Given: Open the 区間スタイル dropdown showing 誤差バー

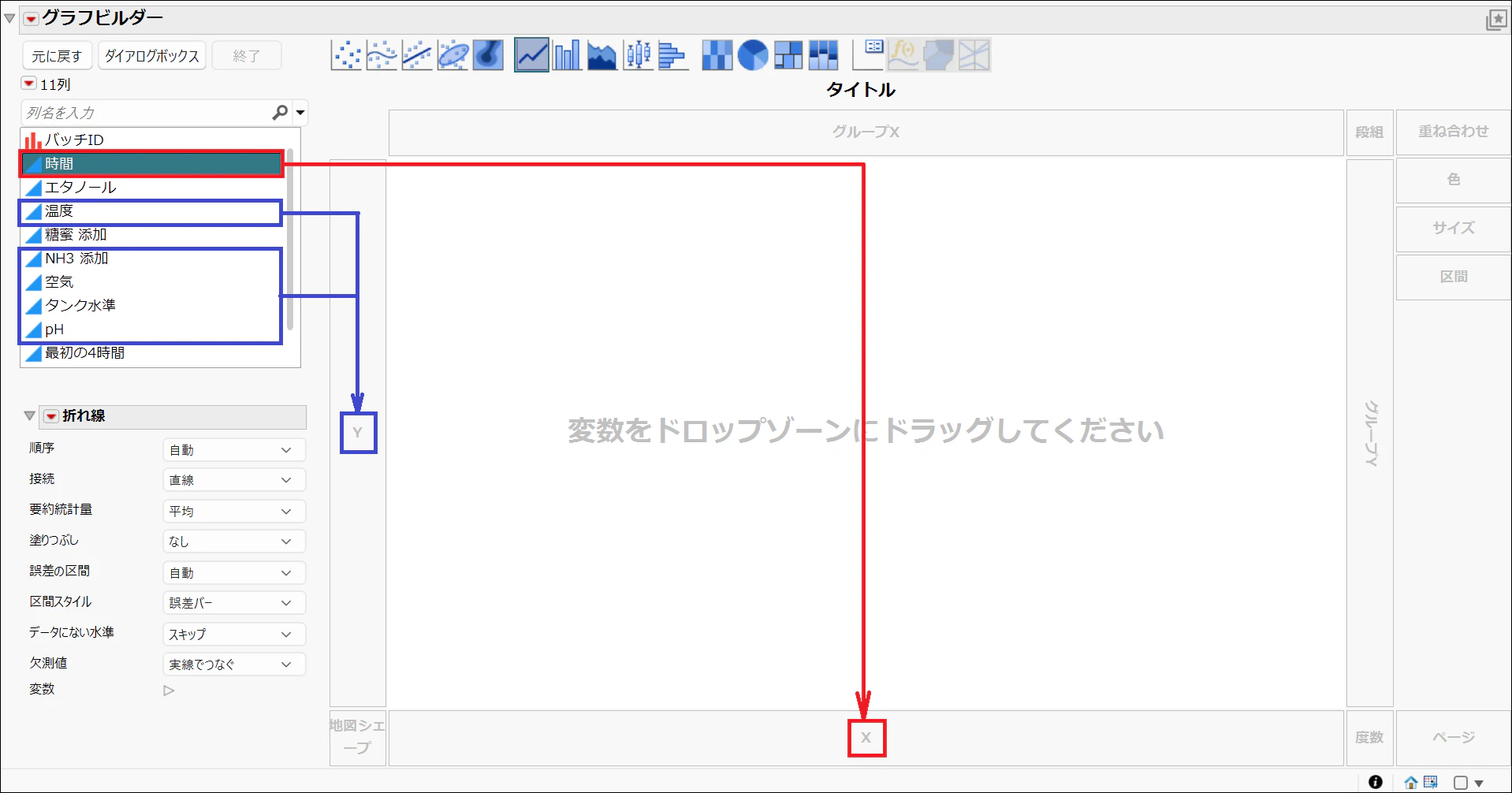Looking at the screenshot, I should 234,603.
